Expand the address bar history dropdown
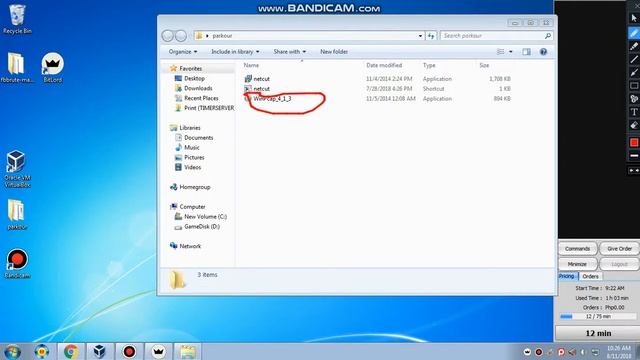 point(420,36)
